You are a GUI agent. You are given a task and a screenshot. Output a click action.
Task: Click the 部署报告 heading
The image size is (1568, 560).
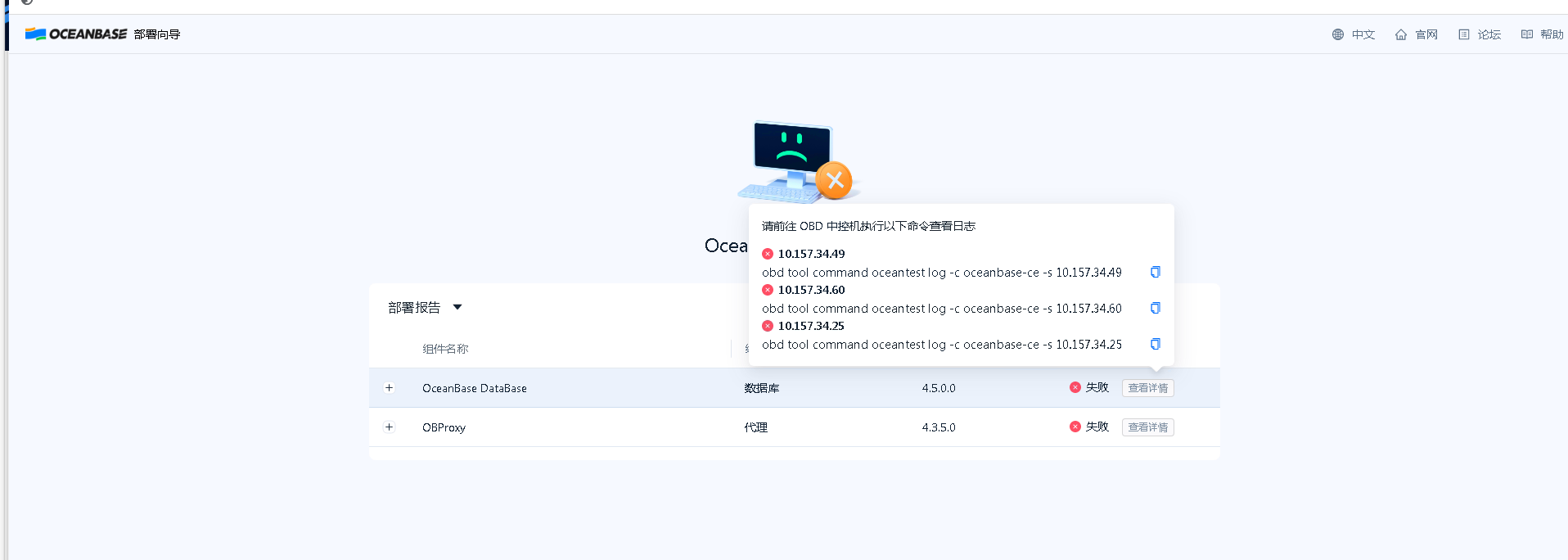tap(414, 308)
